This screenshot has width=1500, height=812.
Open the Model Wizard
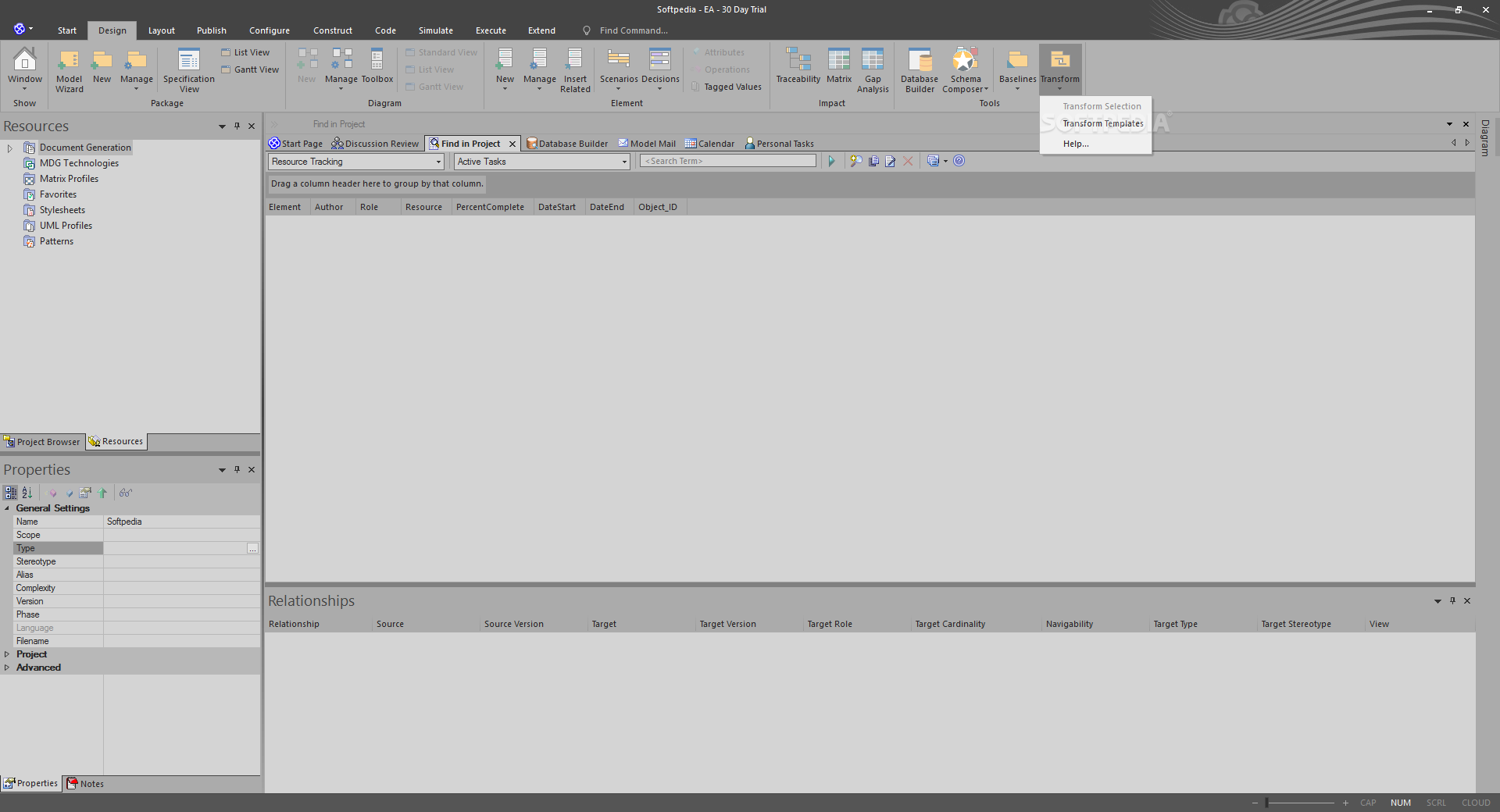[69, 70]
